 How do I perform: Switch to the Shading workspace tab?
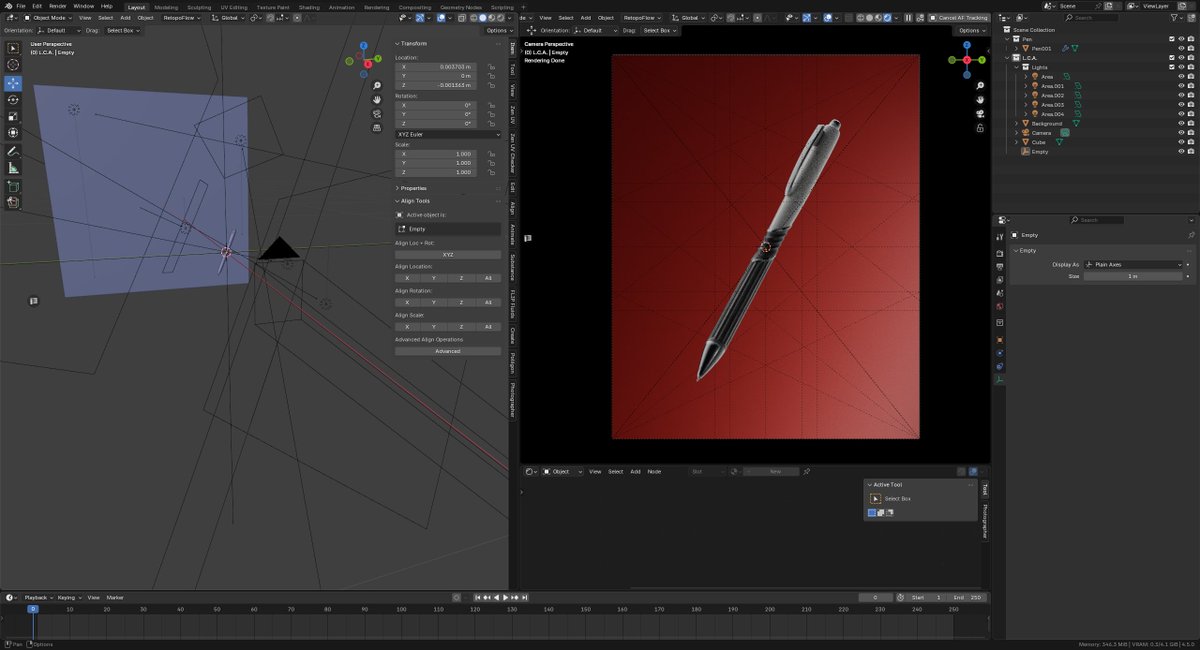pos(309,7)
